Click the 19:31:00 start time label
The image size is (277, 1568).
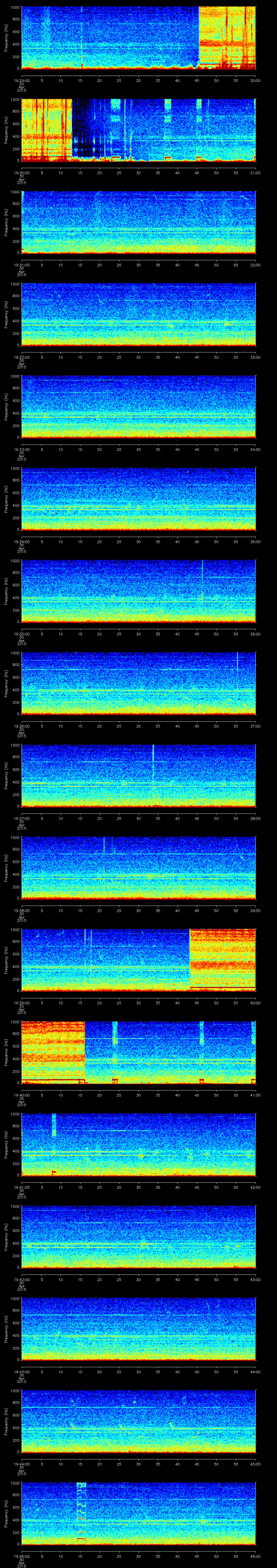21,265
